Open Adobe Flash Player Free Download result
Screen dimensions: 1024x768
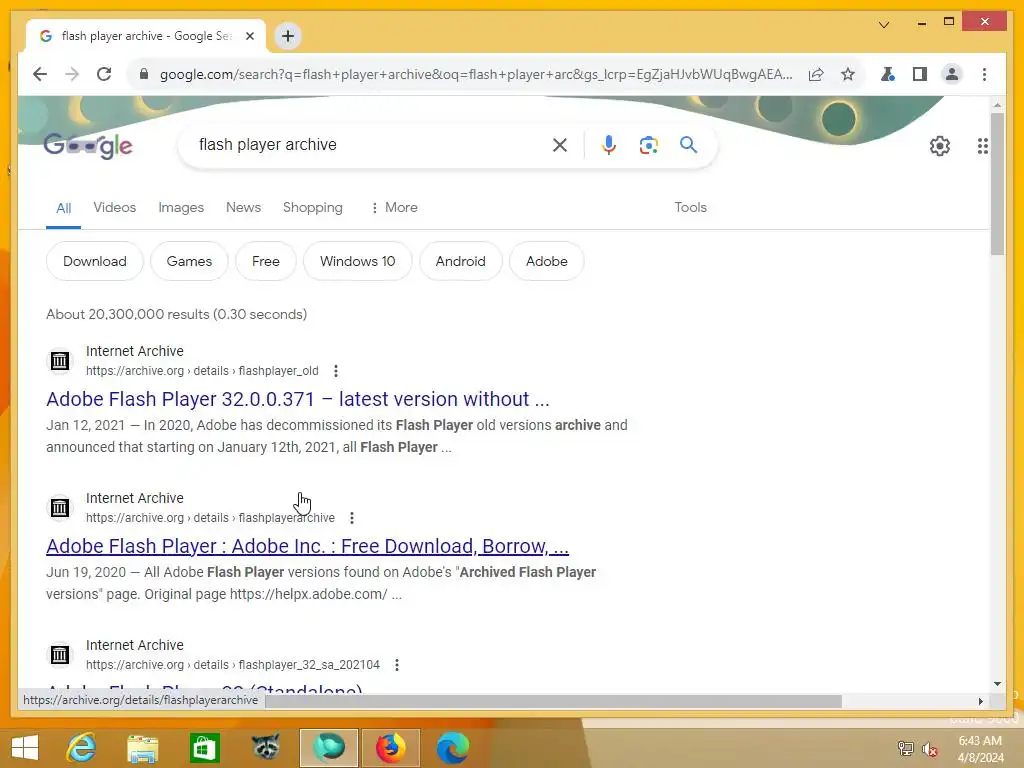pos(308,546)
